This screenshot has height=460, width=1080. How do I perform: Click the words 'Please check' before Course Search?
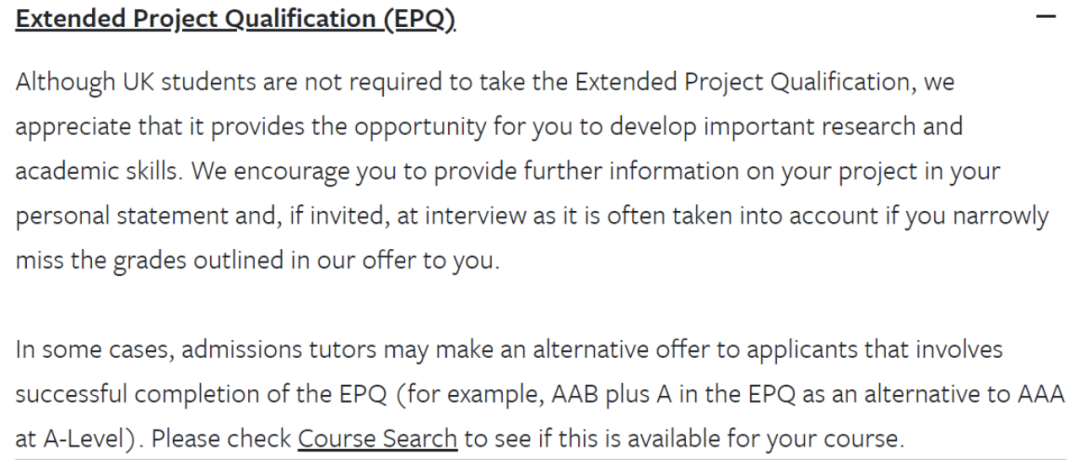coord(222,439)
